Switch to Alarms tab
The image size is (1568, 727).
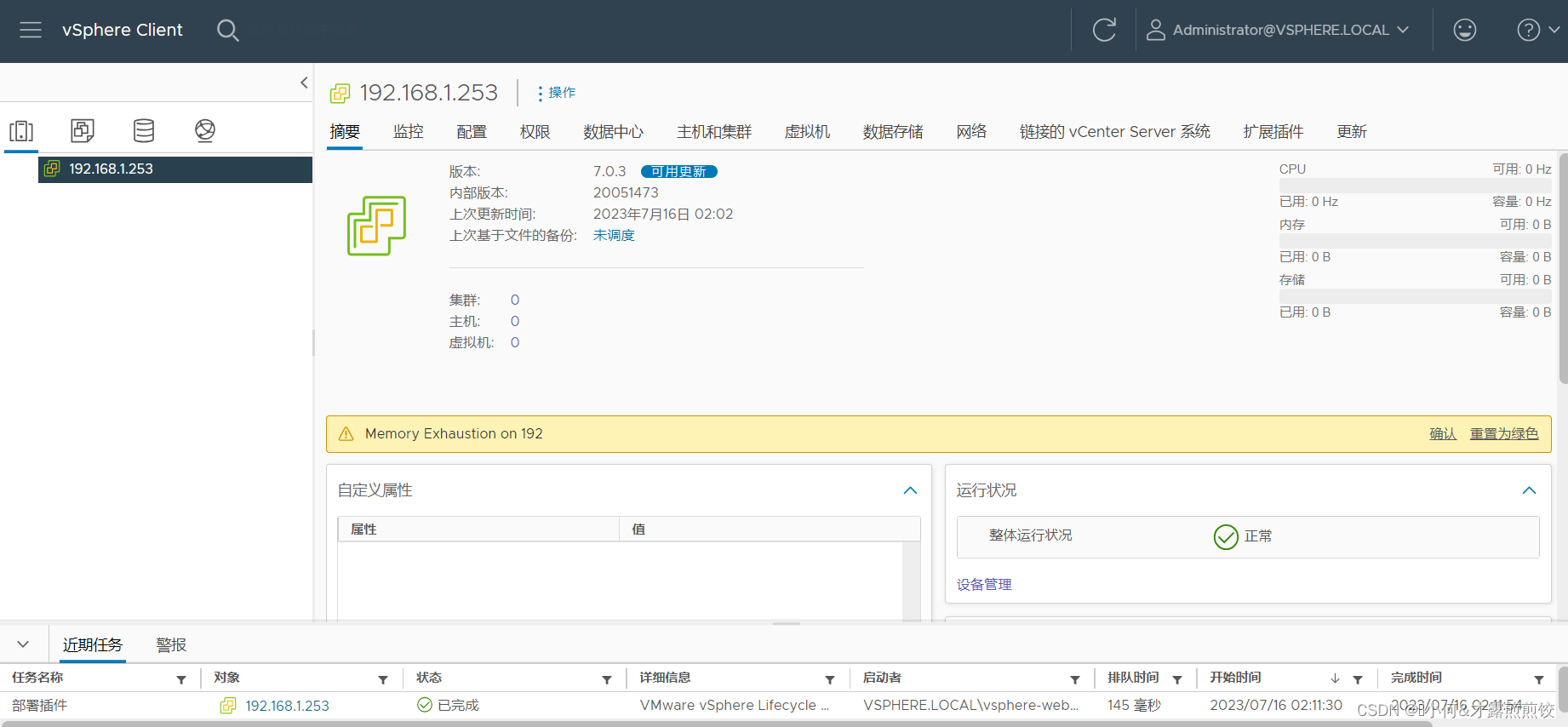coord(171,644)
